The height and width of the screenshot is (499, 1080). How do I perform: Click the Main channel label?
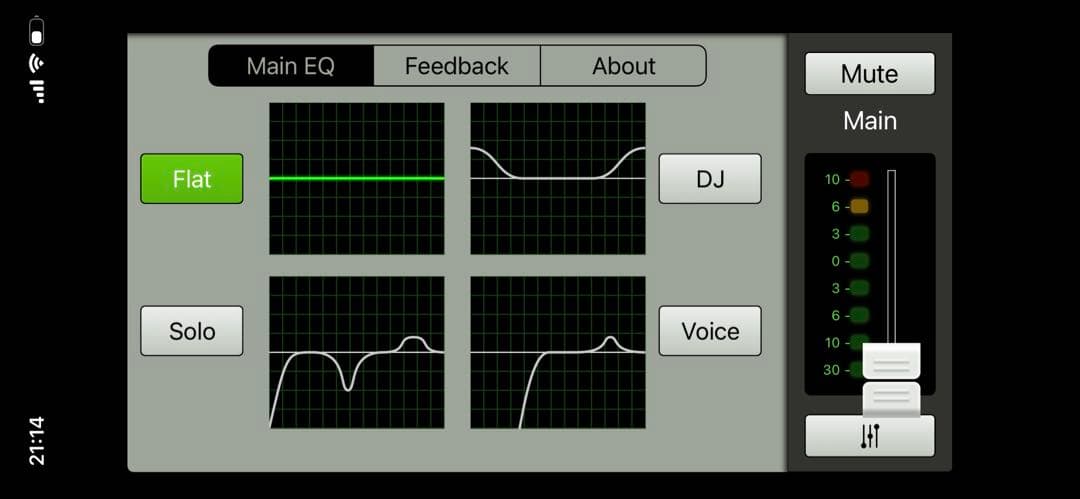(x=870, y=121)
